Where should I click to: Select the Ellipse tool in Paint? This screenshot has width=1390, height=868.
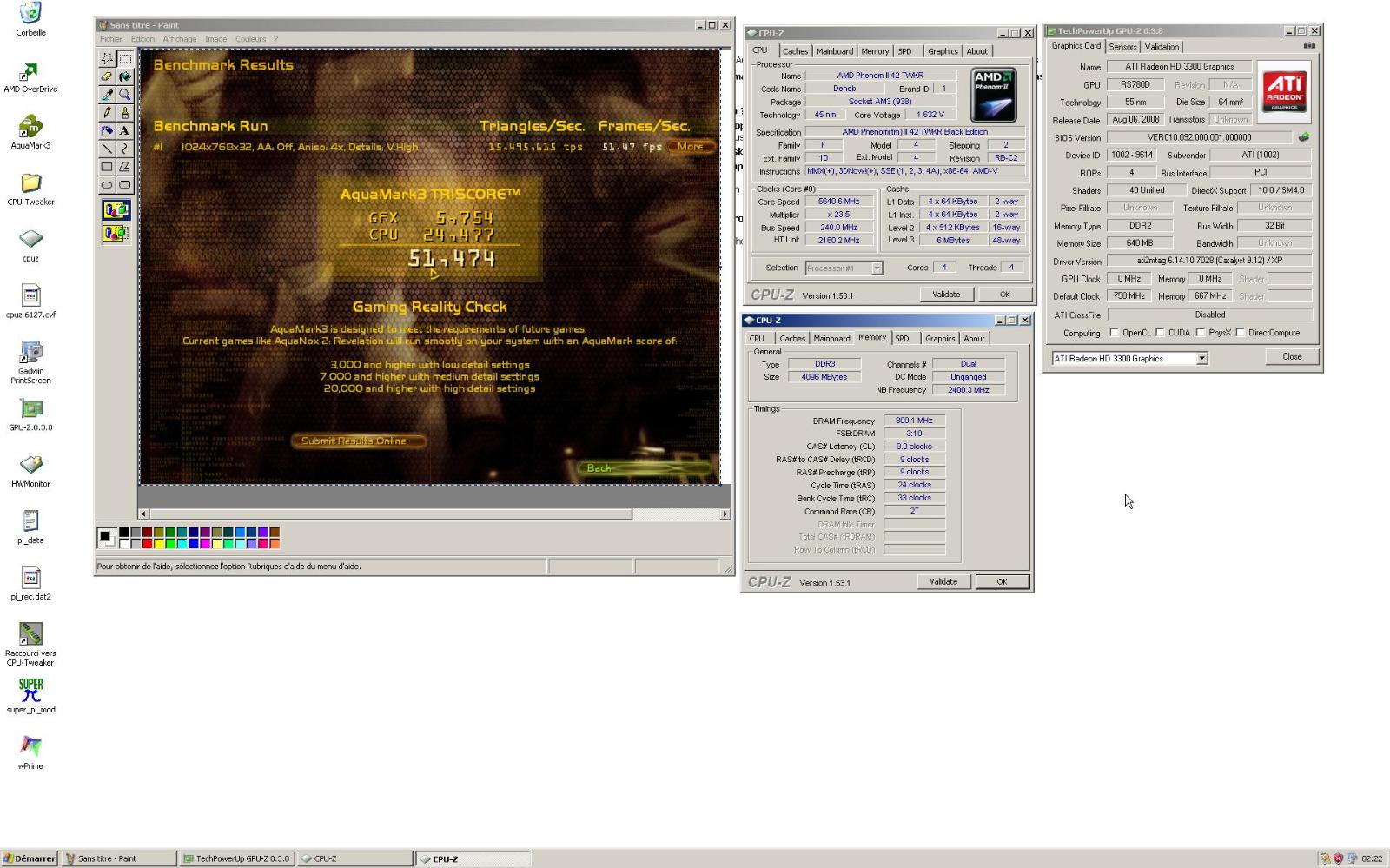tap(107, 184)
